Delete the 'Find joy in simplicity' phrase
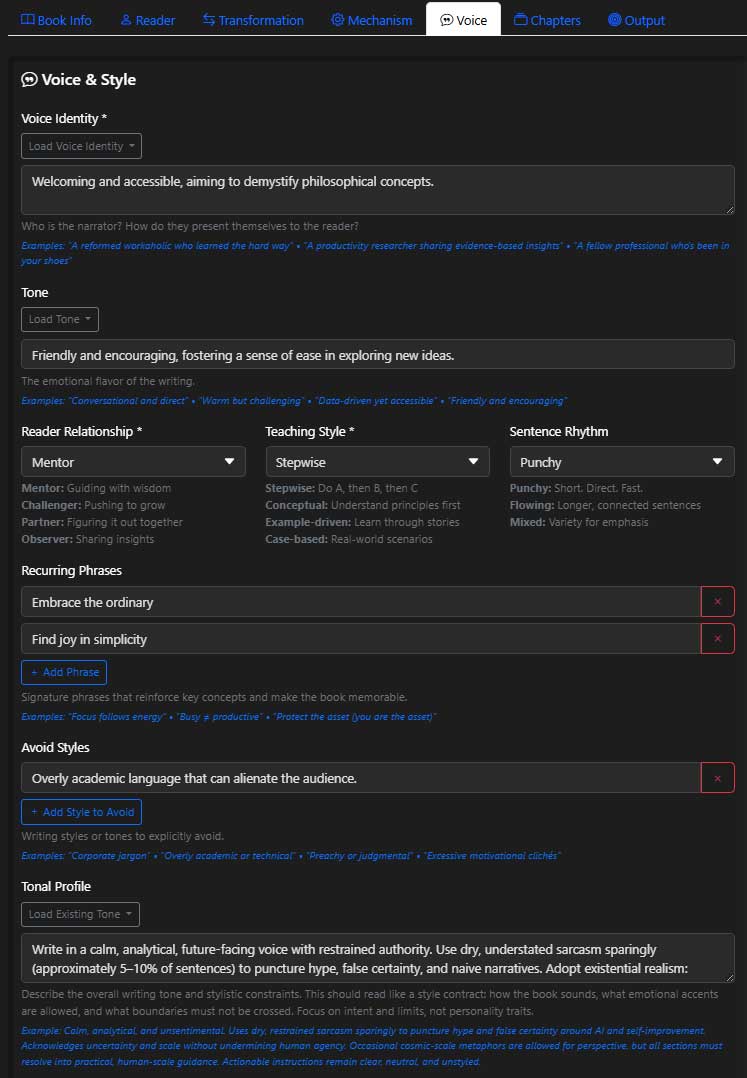Screen dimensions: 747x1078 (717, 639)
